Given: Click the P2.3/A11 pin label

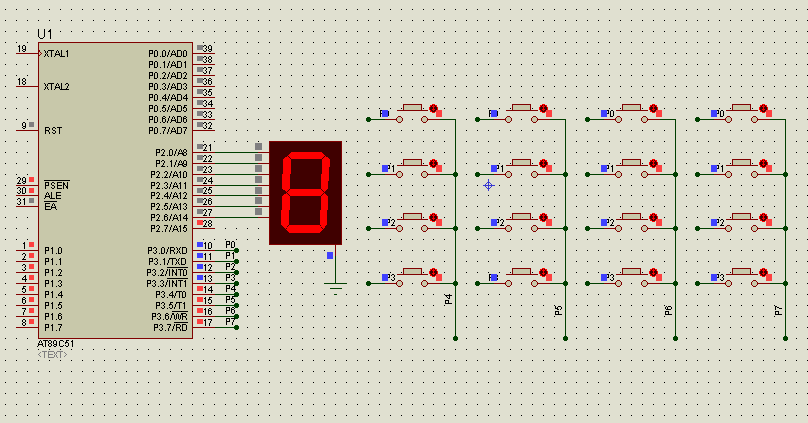Looking at the screenshot, I should tap(169, 185).
